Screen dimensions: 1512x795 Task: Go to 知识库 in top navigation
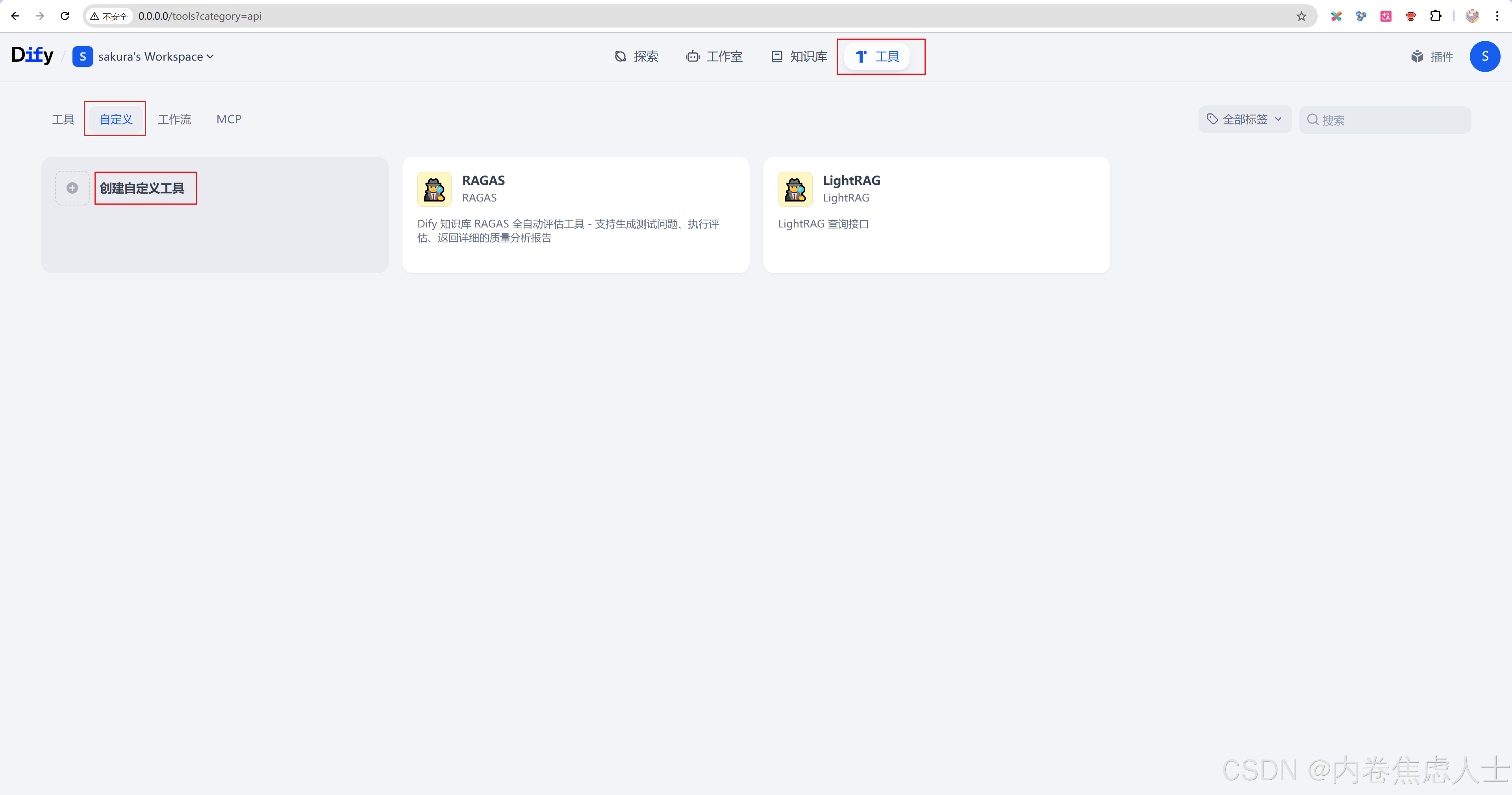799,56
